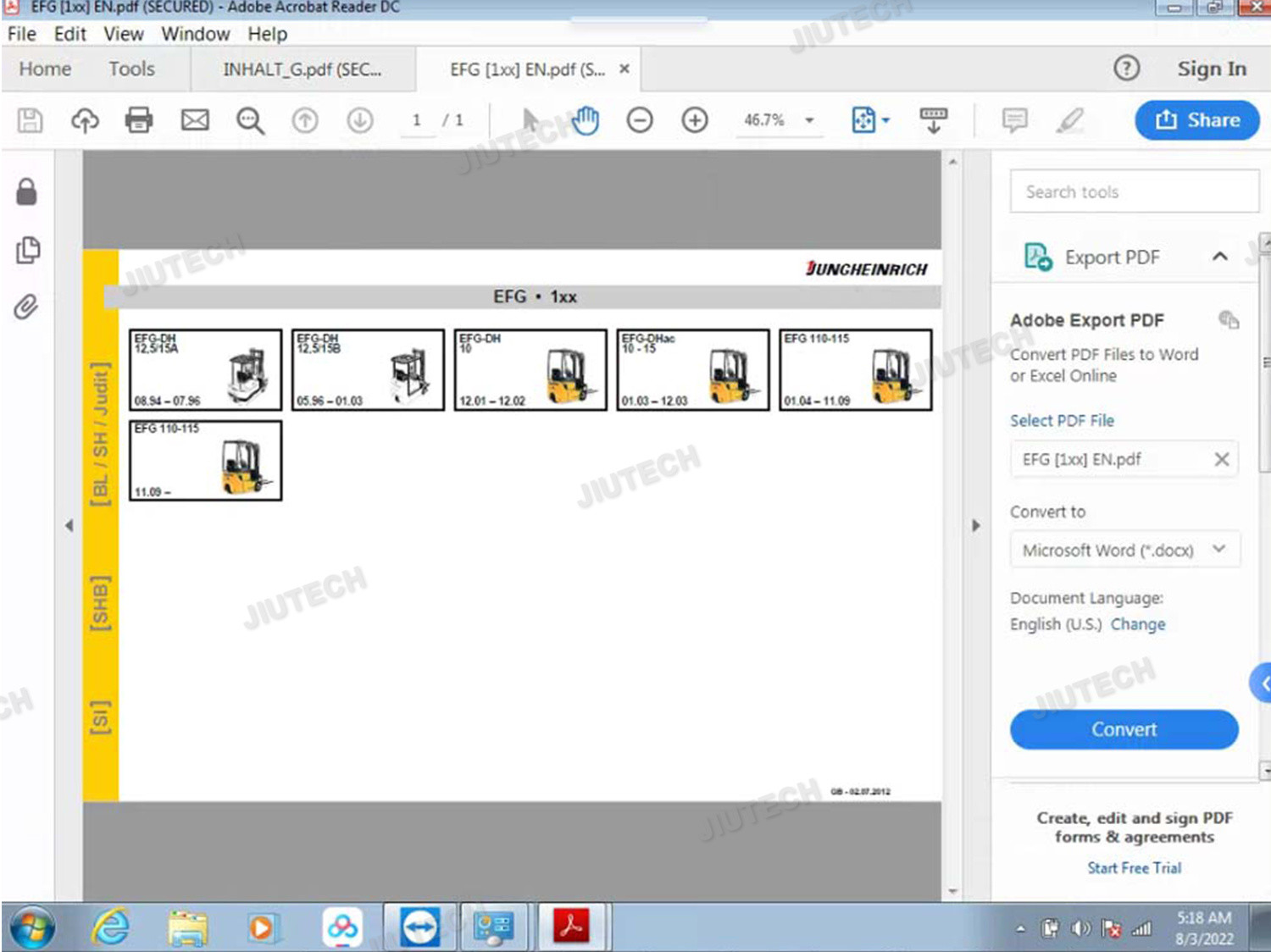Switch to INHALT_G.pdf document tab
The height and width of the screenshot is (952, 1271).
(x=302, y=69)
